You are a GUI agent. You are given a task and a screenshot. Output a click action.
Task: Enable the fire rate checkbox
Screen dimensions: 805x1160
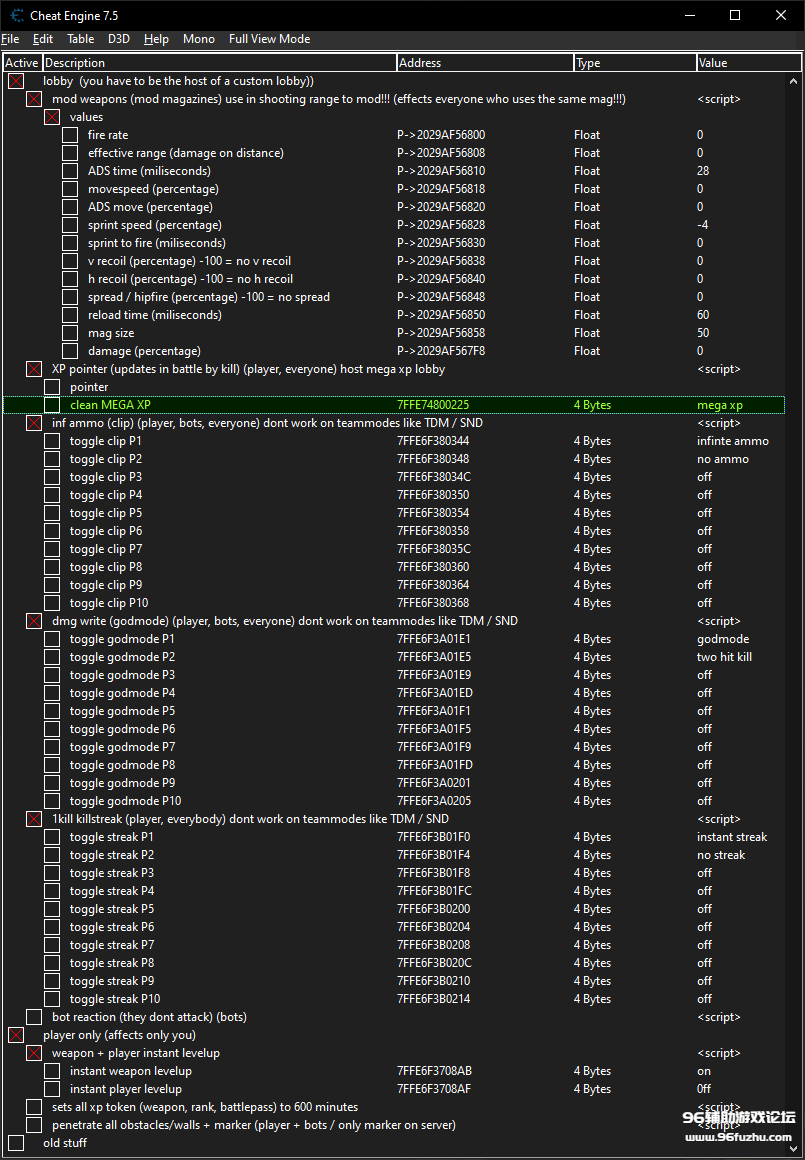70,135
